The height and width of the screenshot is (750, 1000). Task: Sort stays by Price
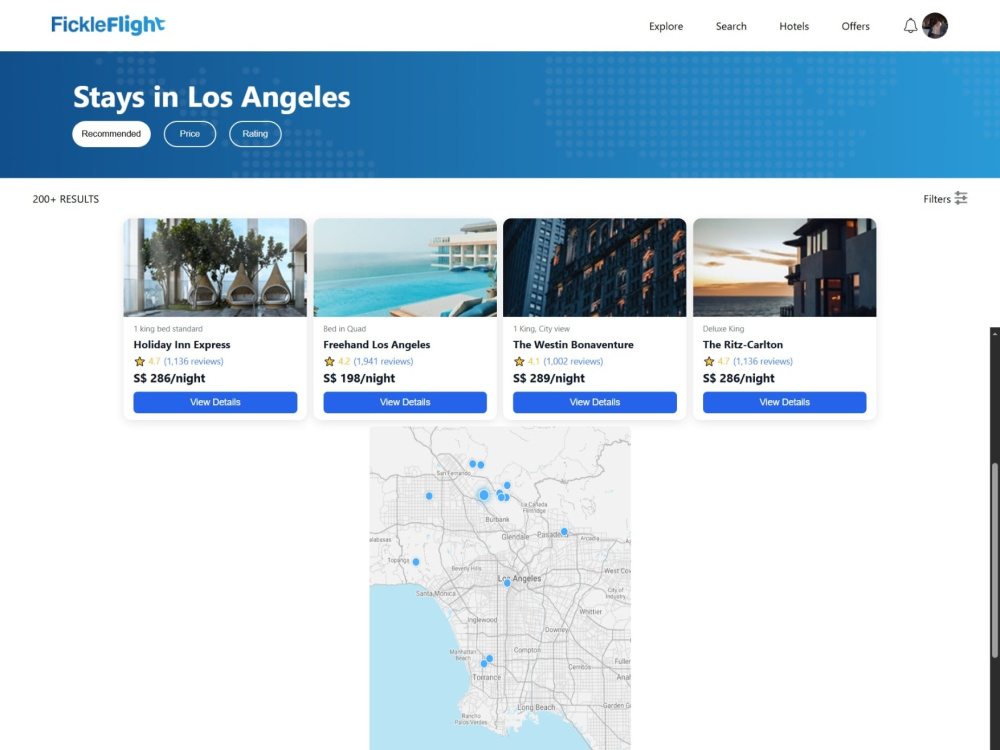[189, 134]
